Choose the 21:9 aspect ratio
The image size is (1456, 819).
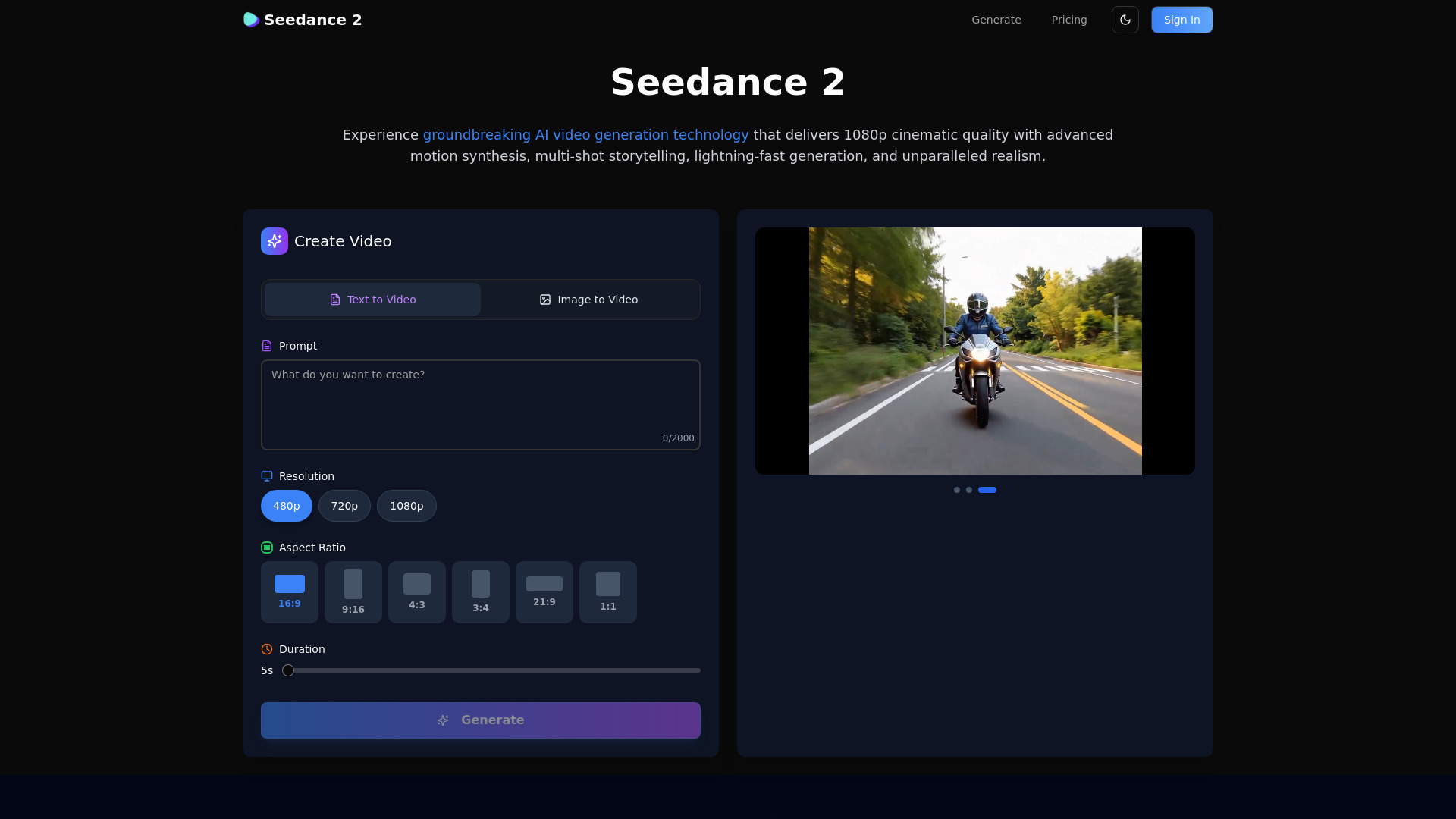tap(544, 591)
